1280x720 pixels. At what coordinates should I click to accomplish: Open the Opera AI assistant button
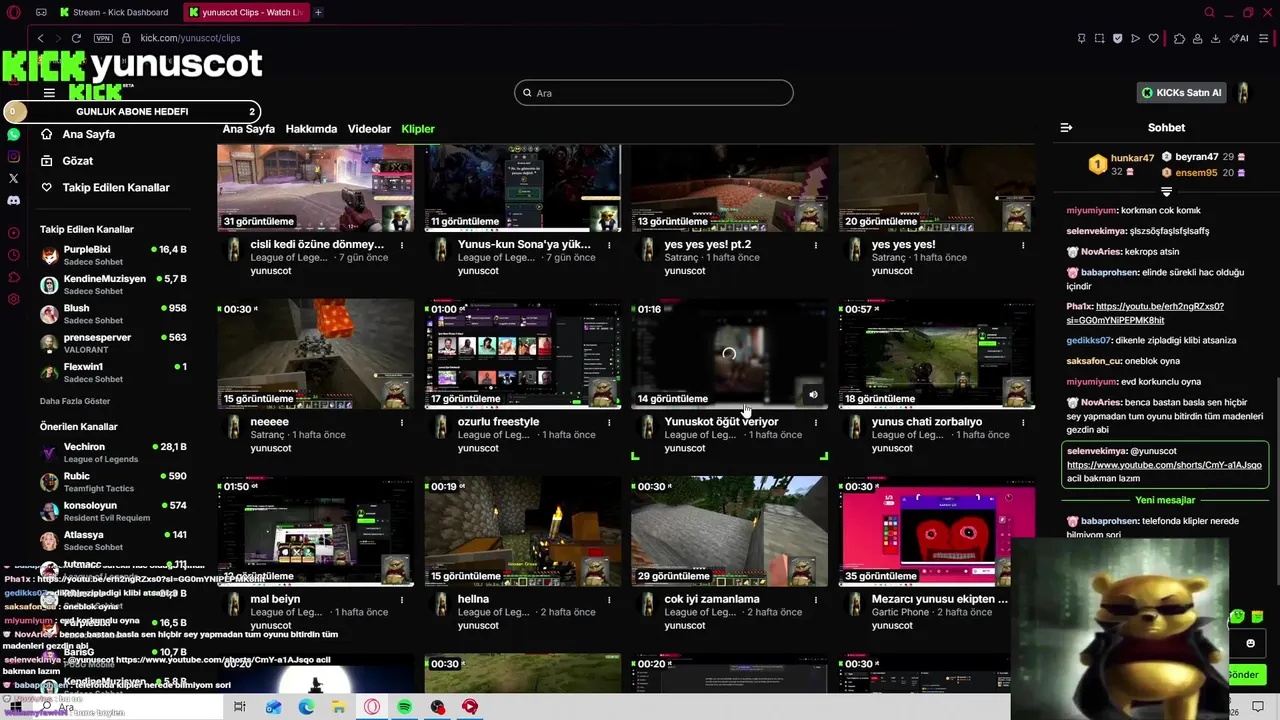[x=1239, y=38]
